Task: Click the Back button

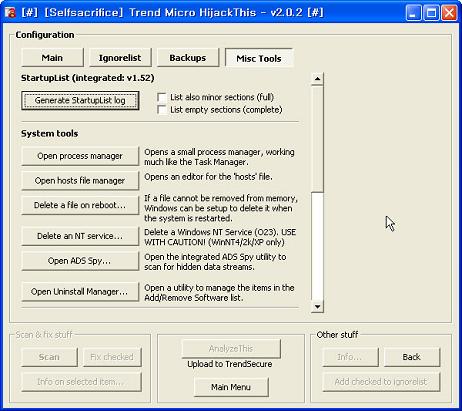Action: click(x=412, y=357)
